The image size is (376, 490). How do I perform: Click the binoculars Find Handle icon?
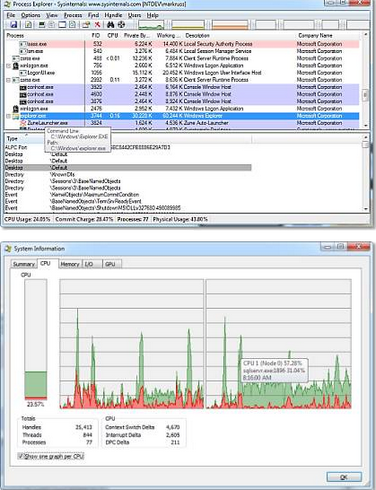pos(111,25)
